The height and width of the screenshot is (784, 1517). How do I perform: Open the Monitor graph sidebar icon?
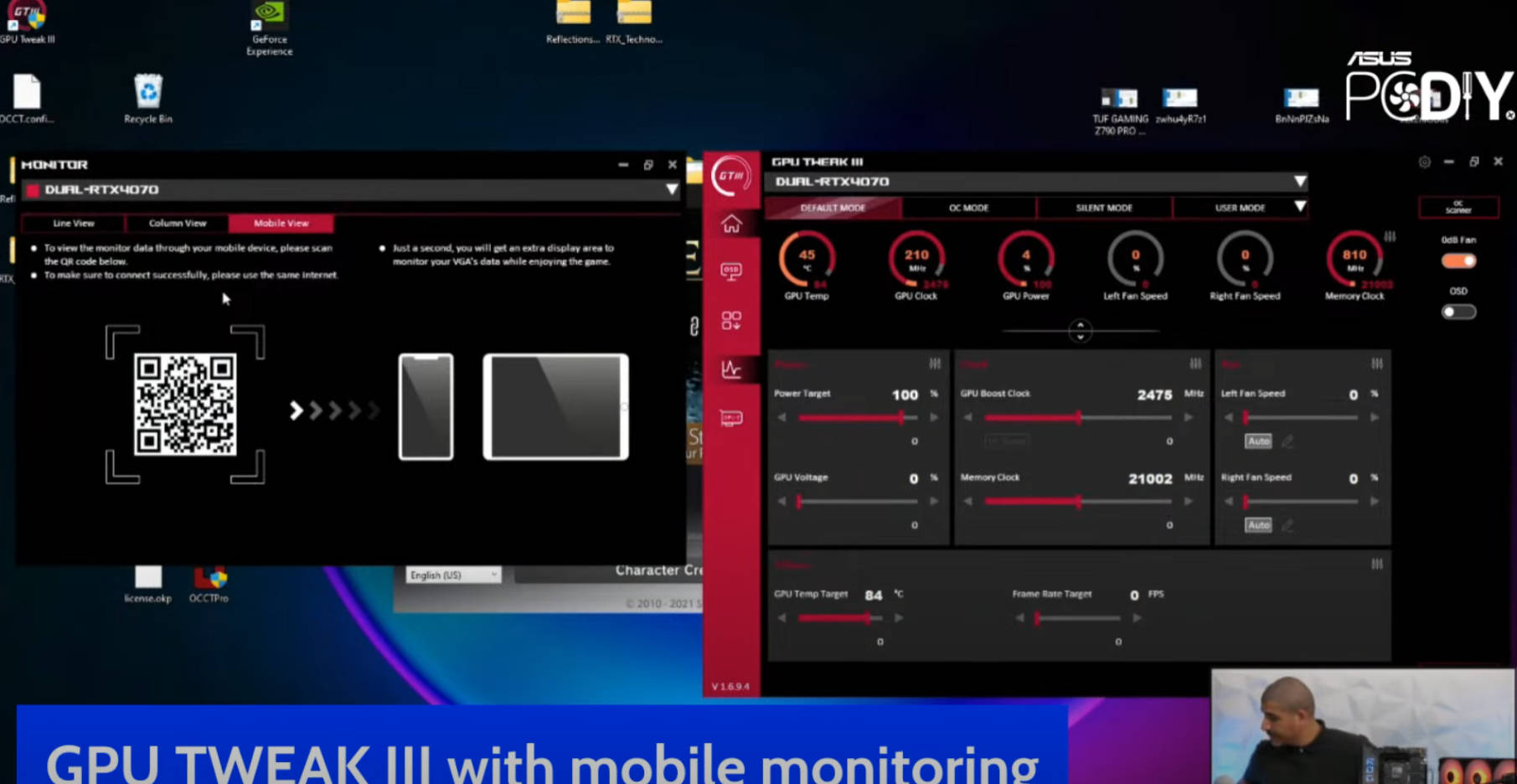click(731, 369)
